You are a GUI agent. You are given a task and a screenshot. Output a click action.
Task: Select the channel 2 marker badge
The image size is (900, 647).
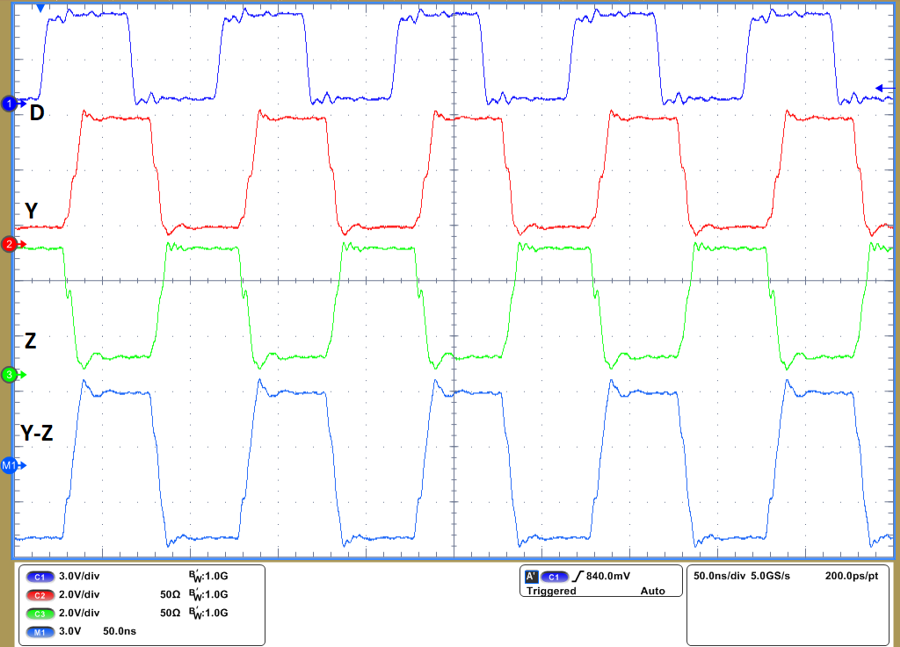click(x=8, y=243)
